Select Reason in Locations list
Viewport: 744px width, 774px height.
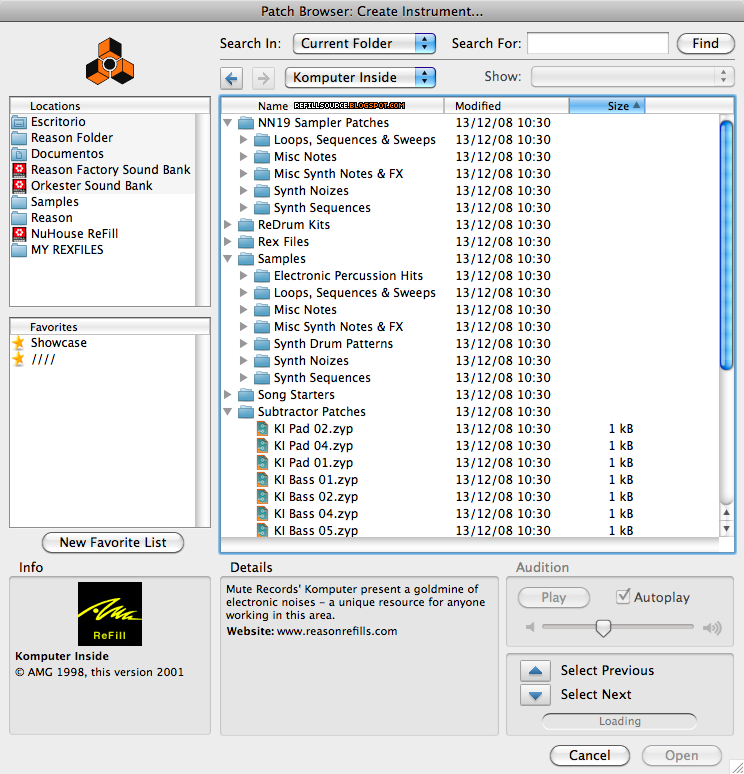point(51,218)
